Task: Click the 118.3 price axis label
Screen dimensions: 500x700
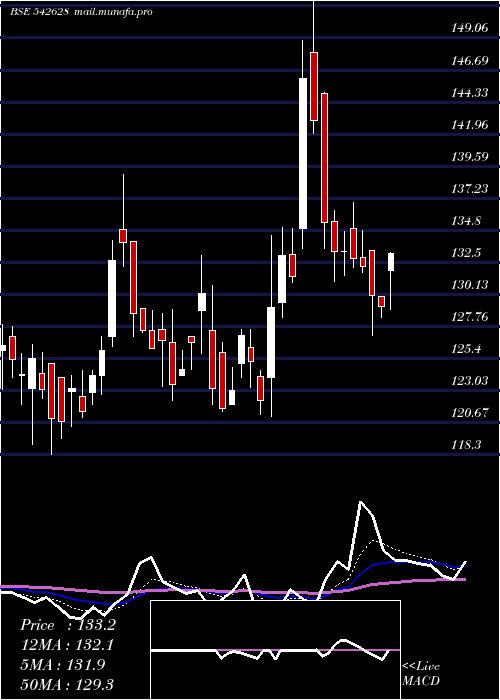Action: pyautogui.click(x=466, y=445)
